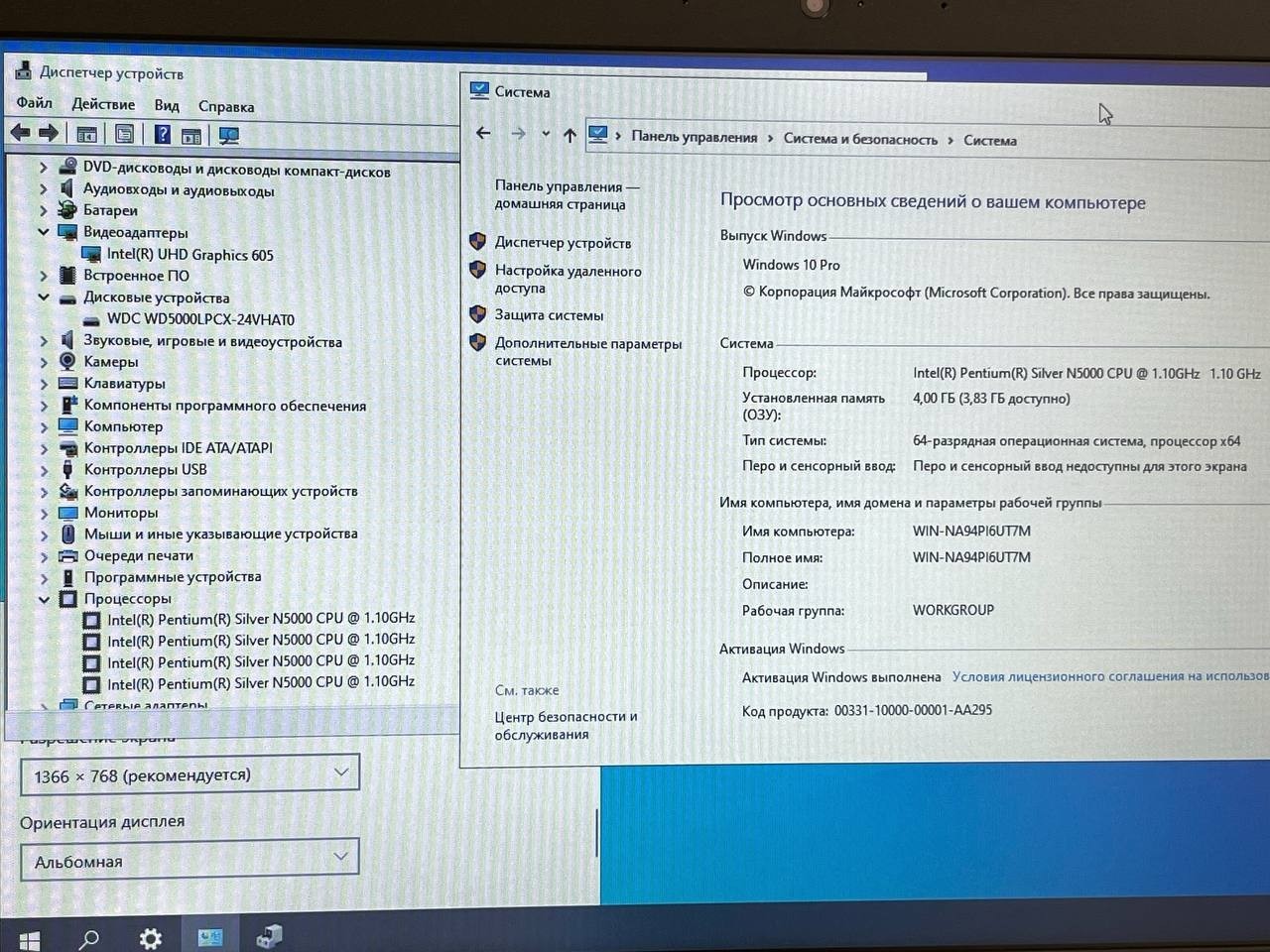Open Настройка удаленного доступа link
Image resolution: width=1270 pixels, height=952 pixels.
tap(568, 279)
